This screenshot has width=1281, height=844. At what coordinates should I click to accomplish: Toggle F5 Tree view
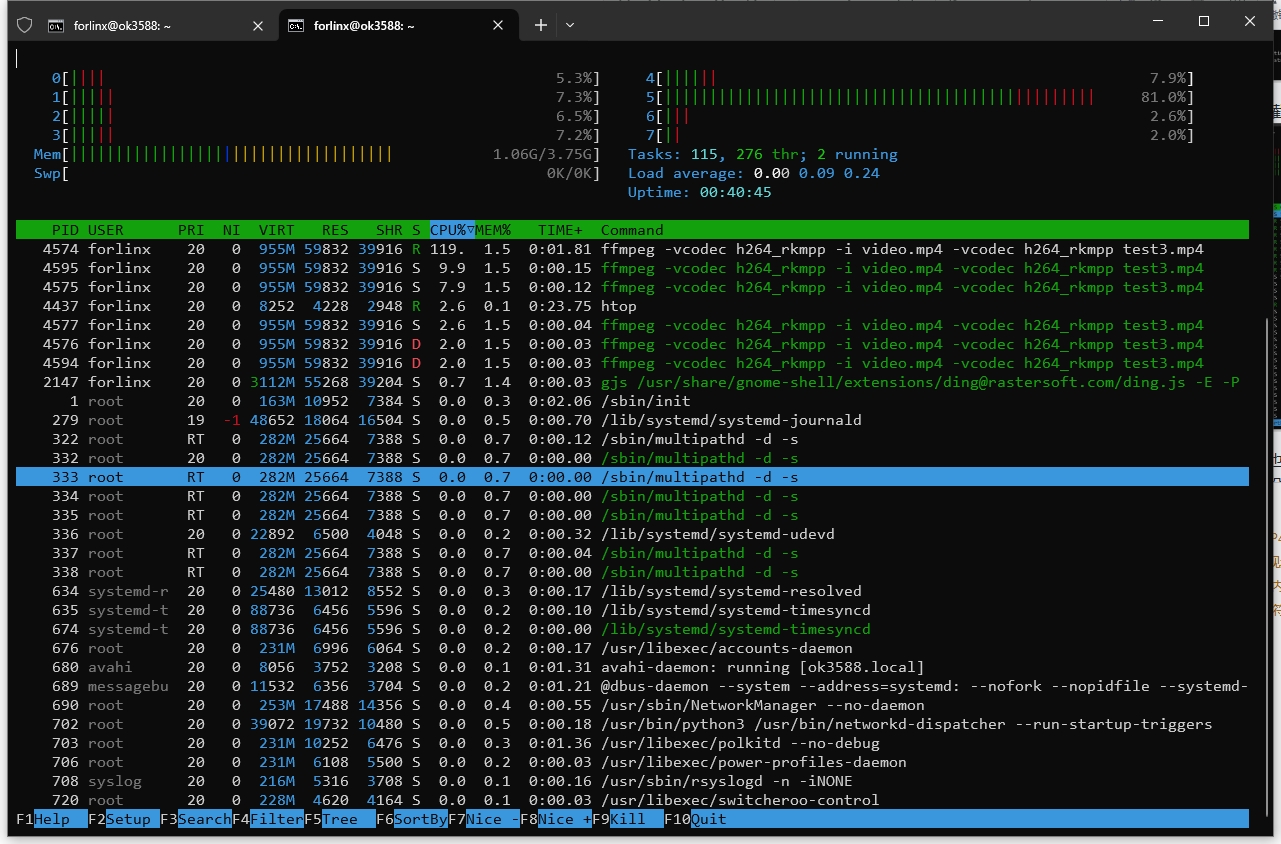340,819
